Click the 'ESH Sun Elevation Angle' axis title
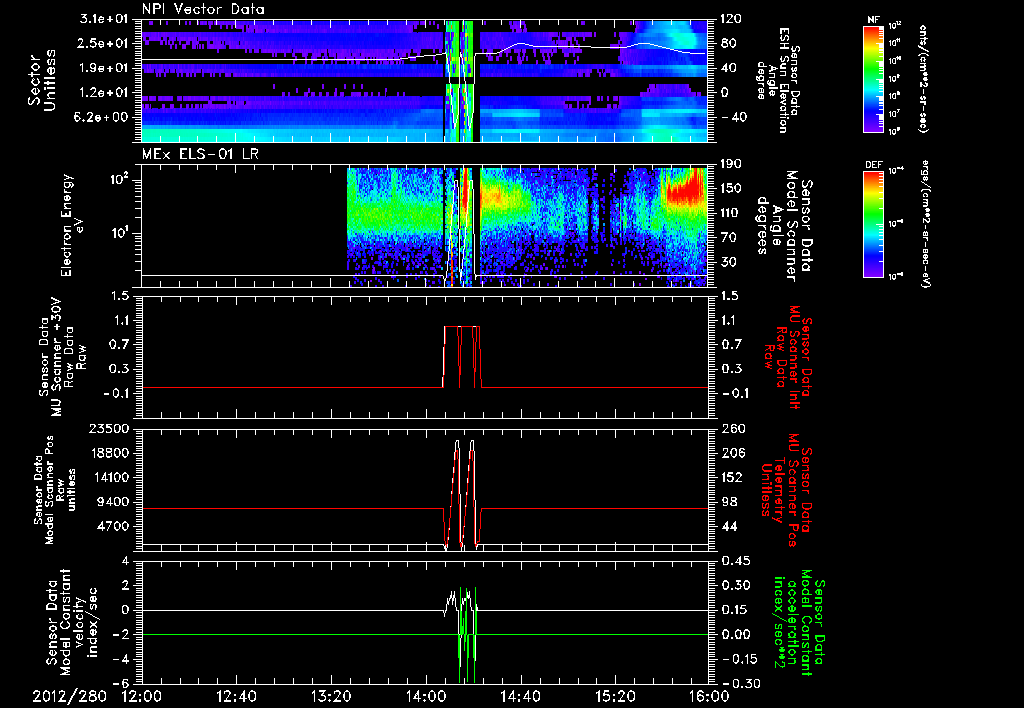 click(x=778, y=80)
